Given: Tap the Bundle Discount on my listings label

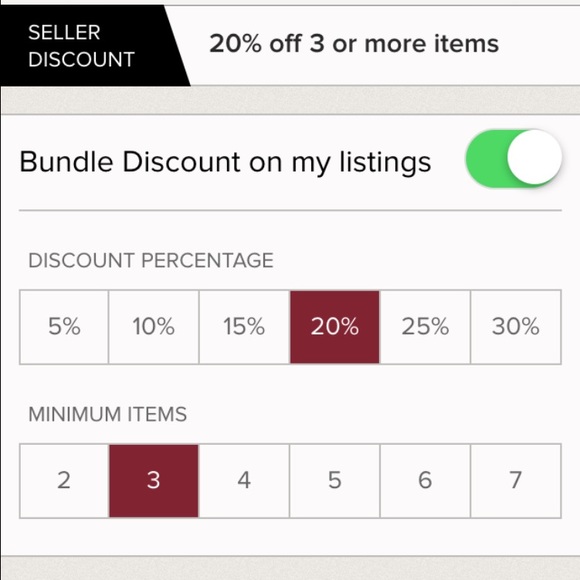Looking at the screenshot, I should coord(225,162).
